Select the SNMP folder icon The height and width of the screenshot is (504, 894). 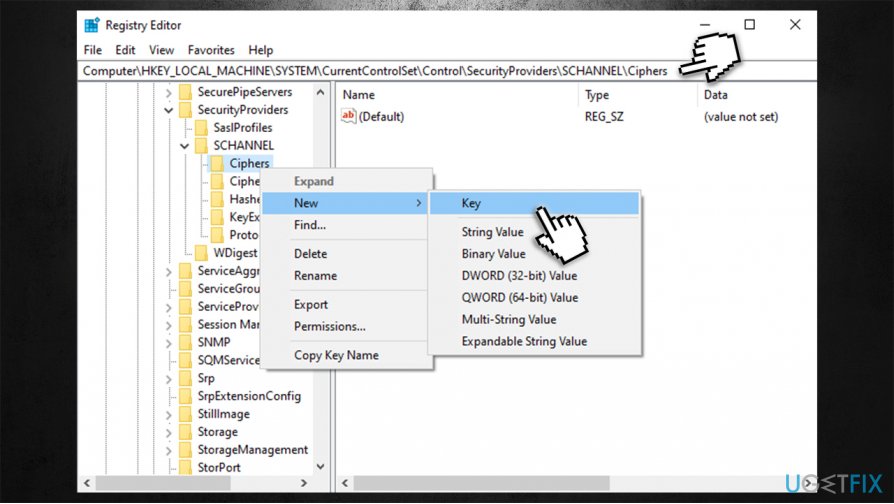[185, 342]
